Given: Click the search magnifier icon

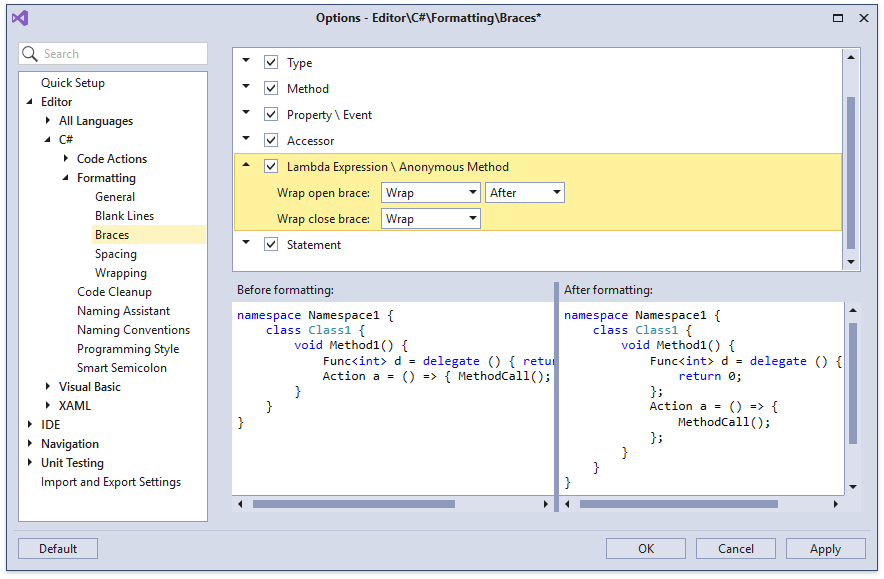Looking at the screenshot, I should point(30,53).
